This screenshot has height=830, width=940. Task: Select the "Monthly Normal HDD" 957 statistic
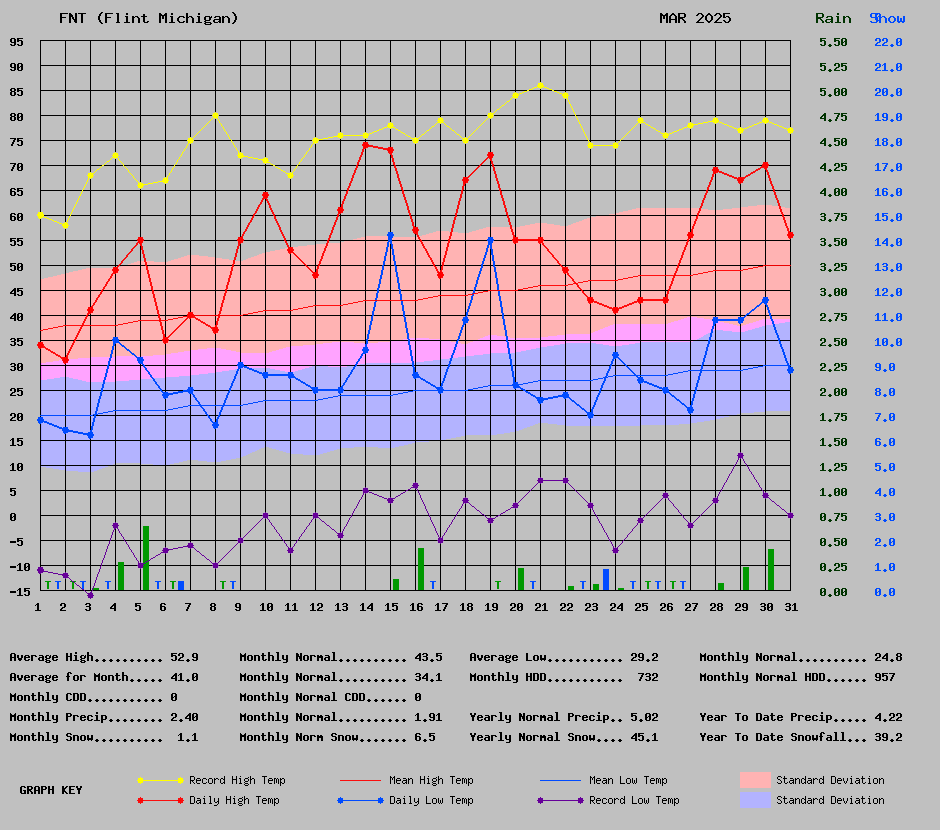point(797,677)
